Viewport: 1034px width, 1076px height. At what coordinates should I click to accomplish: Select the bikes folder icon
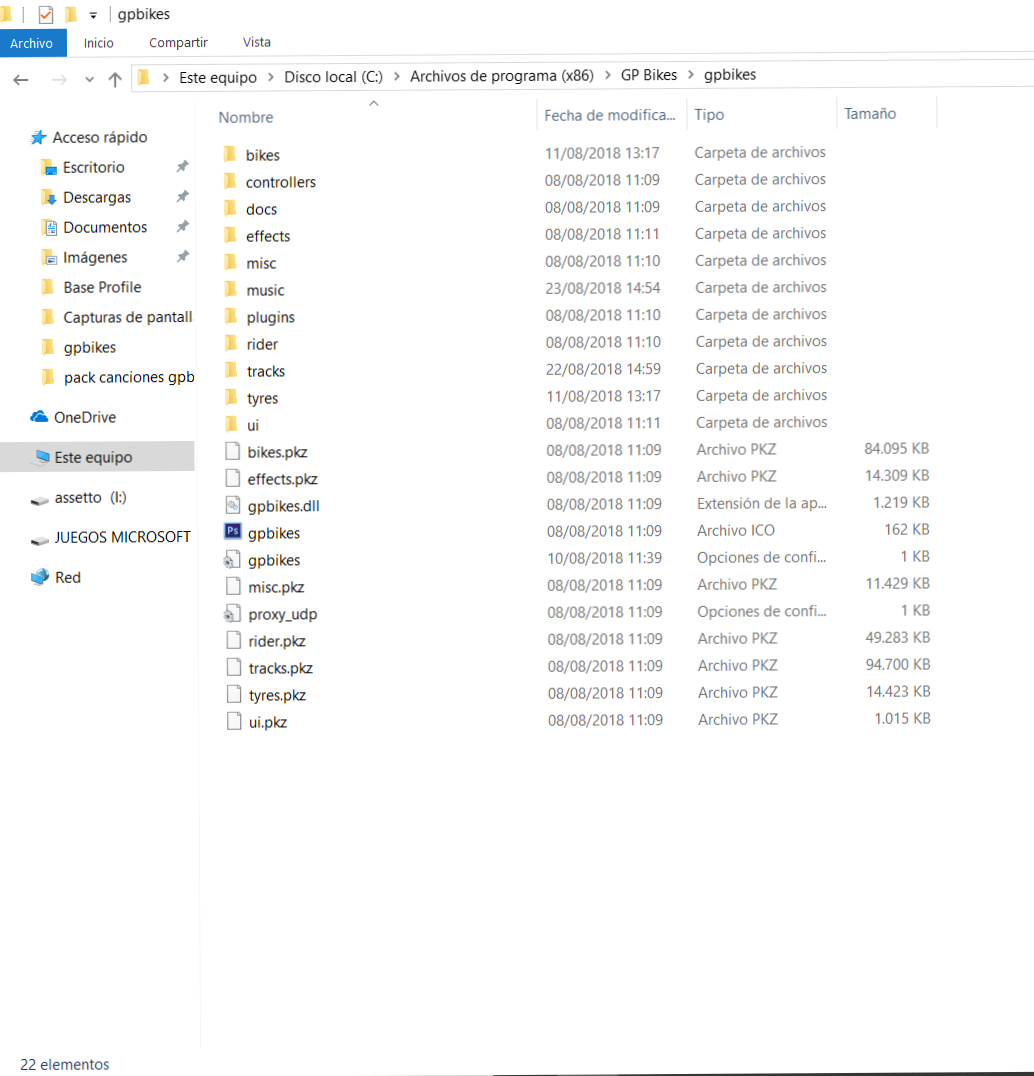(231, 154)
